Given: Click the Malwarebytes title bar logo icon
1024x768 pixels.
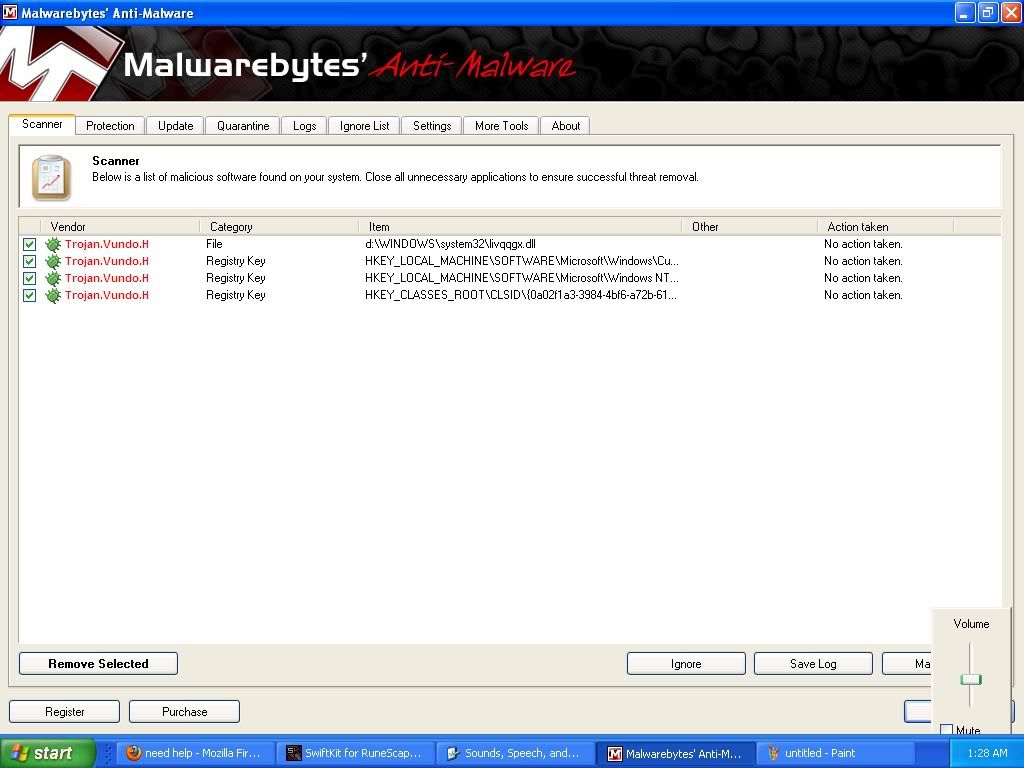Looking at the screenshot, I should 9,12.
